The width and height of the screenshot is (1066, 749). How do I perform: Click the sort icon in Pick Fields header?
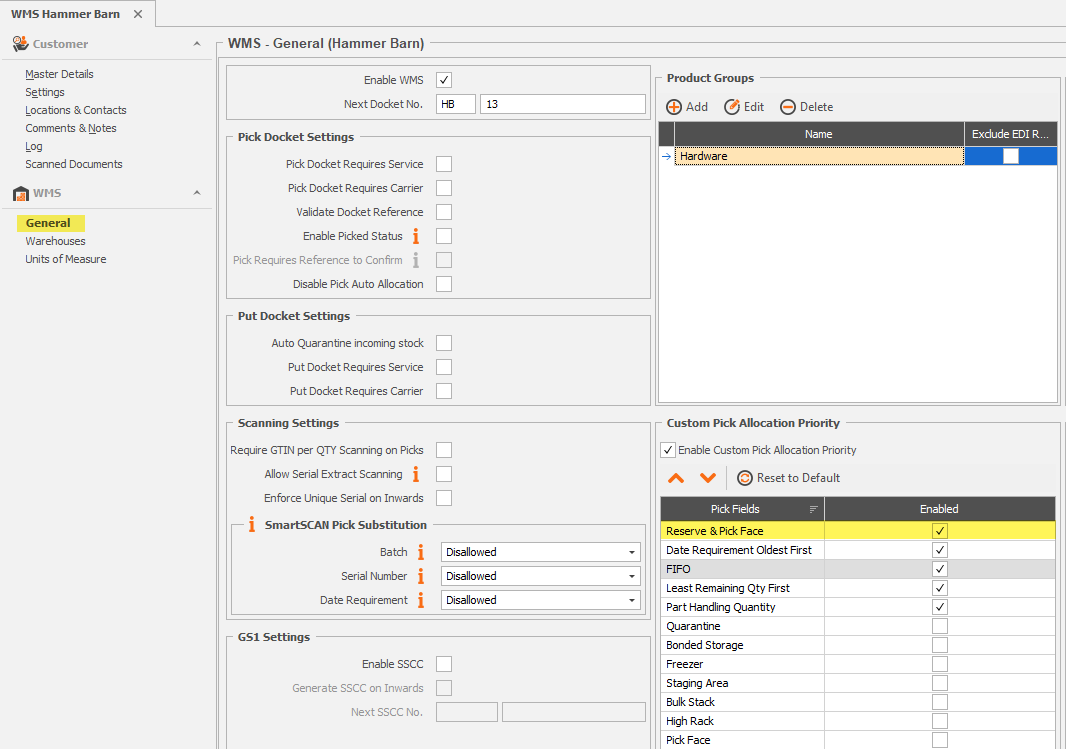point(813,509)
